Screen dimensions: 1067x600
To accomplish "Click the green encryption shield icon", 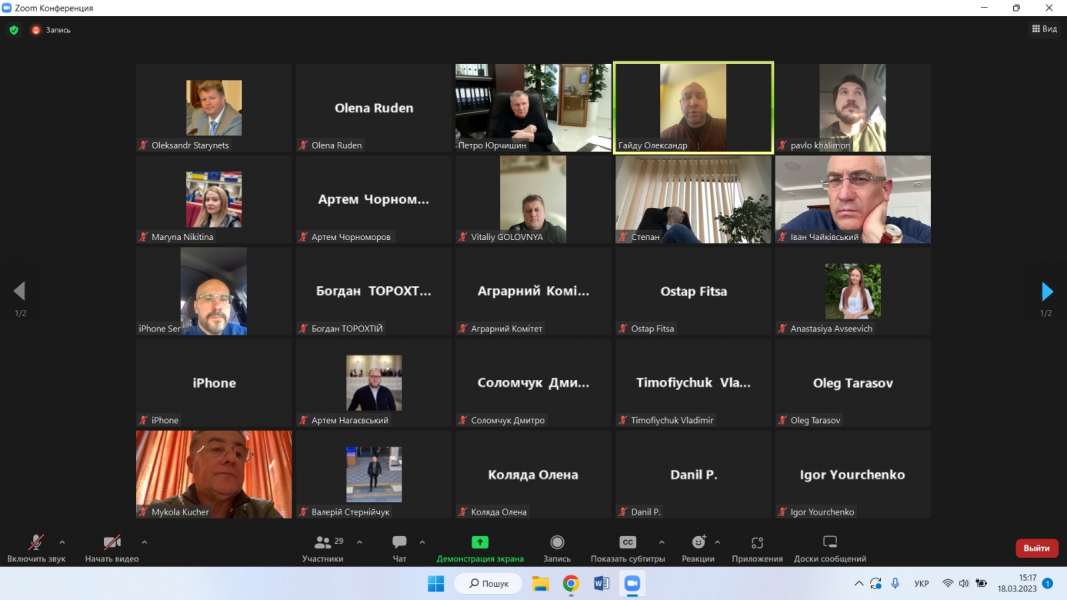I will pos(14,30).
